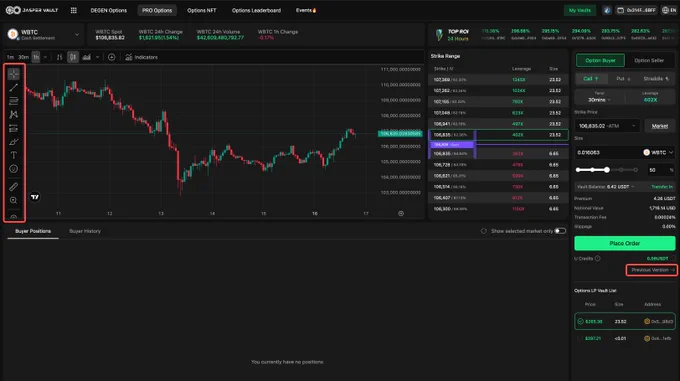Click the network chain icon in header

click(607, 10)
